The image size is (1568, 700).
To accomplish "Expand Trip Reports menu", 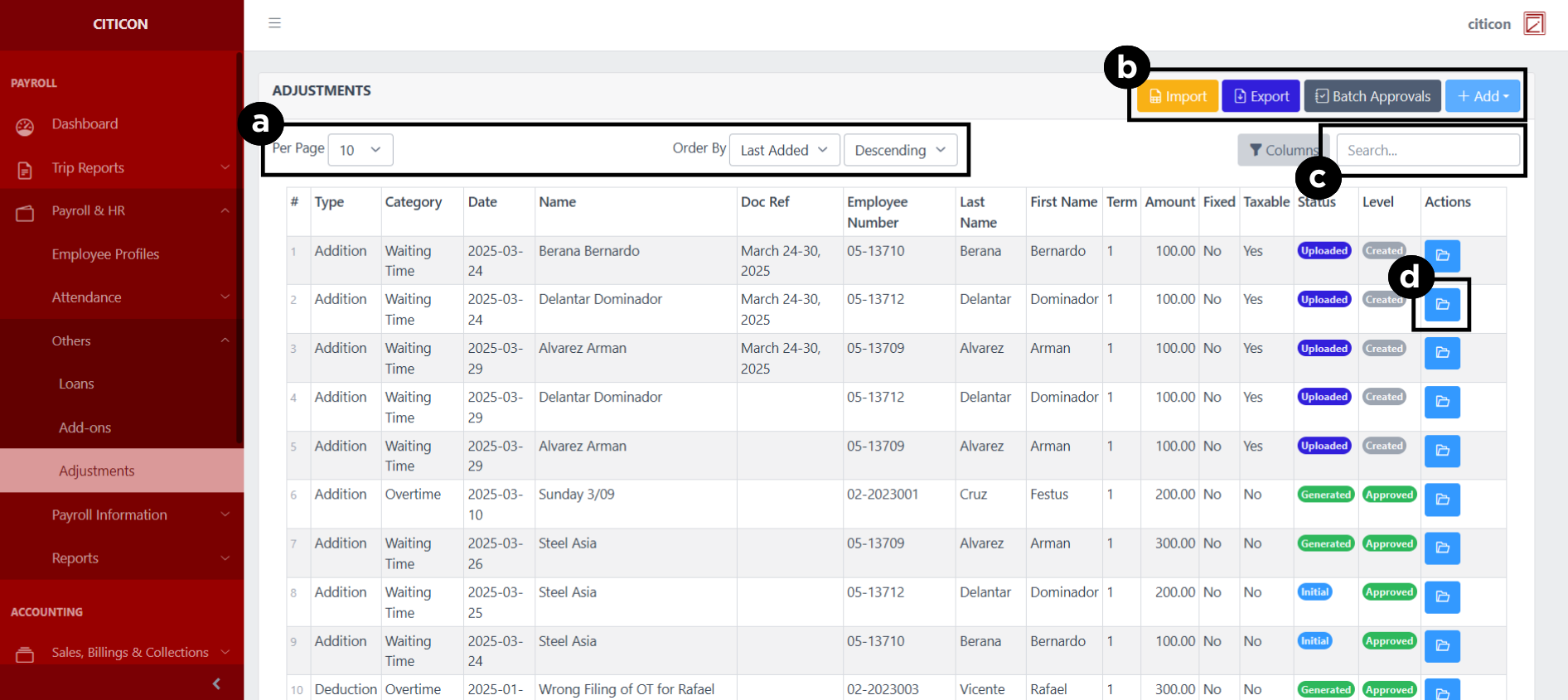I will pos(122,168).
